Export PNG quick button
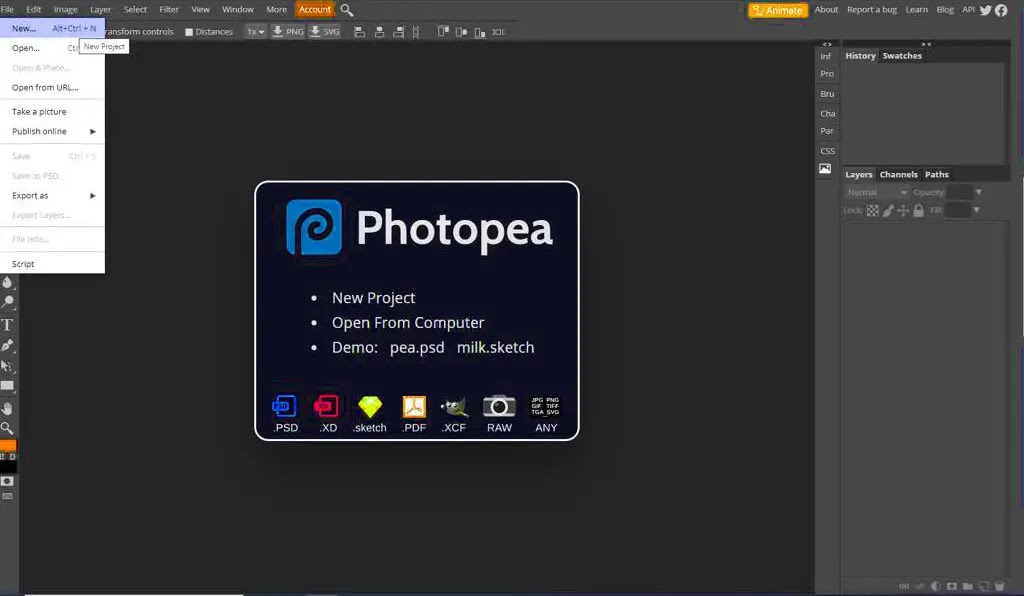Viewport: 1024px width, 596px height. (288, 31)
